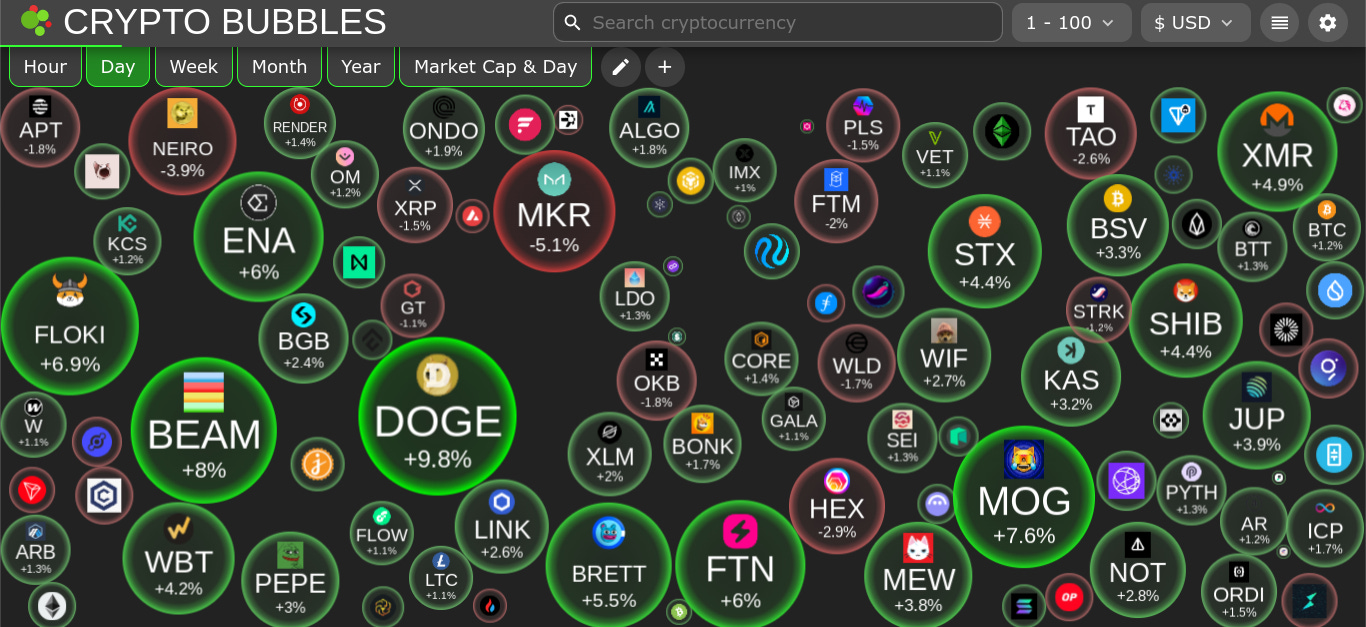Select the FTN bubble

[x=740, y=565]
